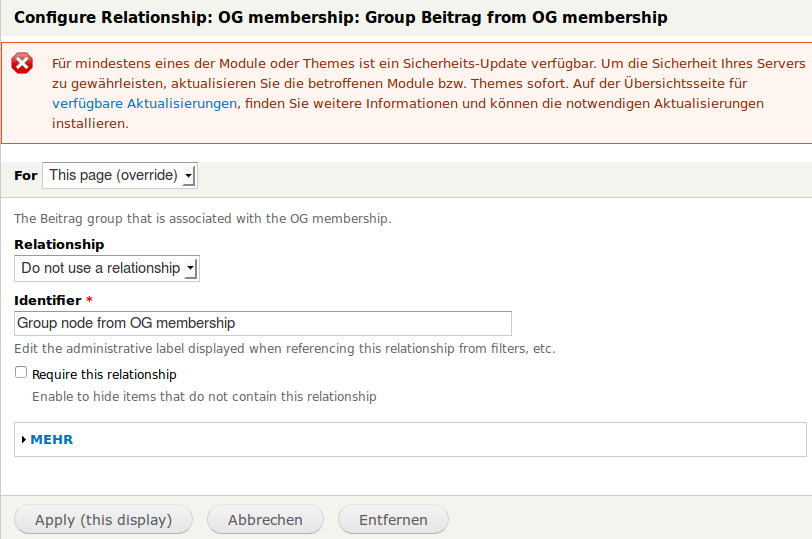Screen dimensions: 812x539
Task: Click into the Identifier text field
Action: [263, 323]
